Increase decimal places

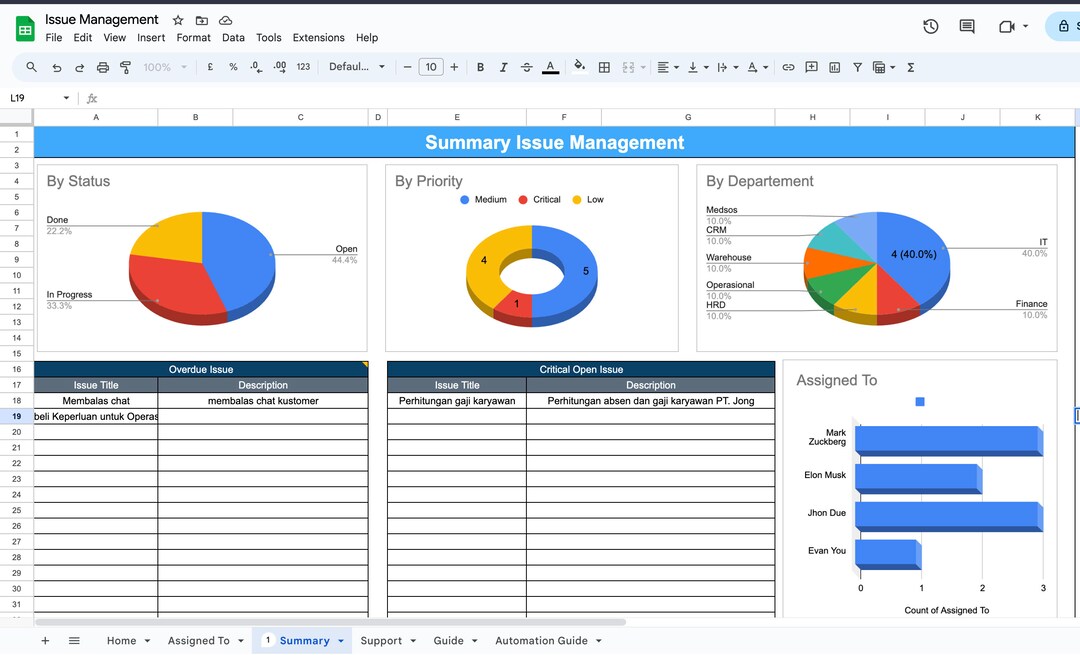(x=278, y=67)
